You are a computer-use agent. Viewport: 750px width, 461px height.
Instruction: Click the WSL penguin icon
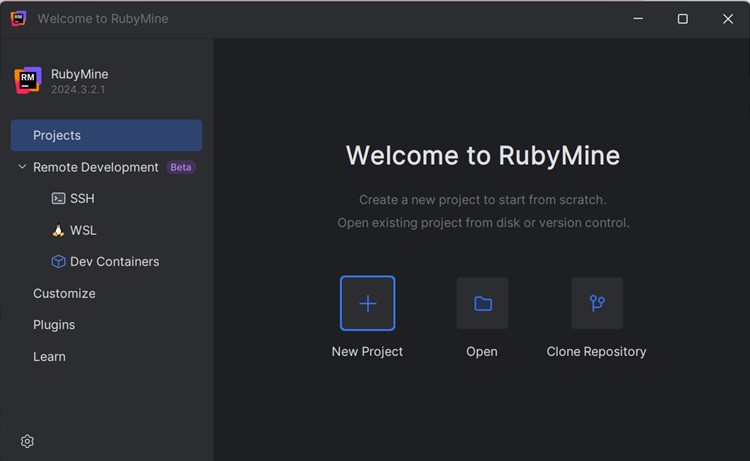click(x=58, y=230)
